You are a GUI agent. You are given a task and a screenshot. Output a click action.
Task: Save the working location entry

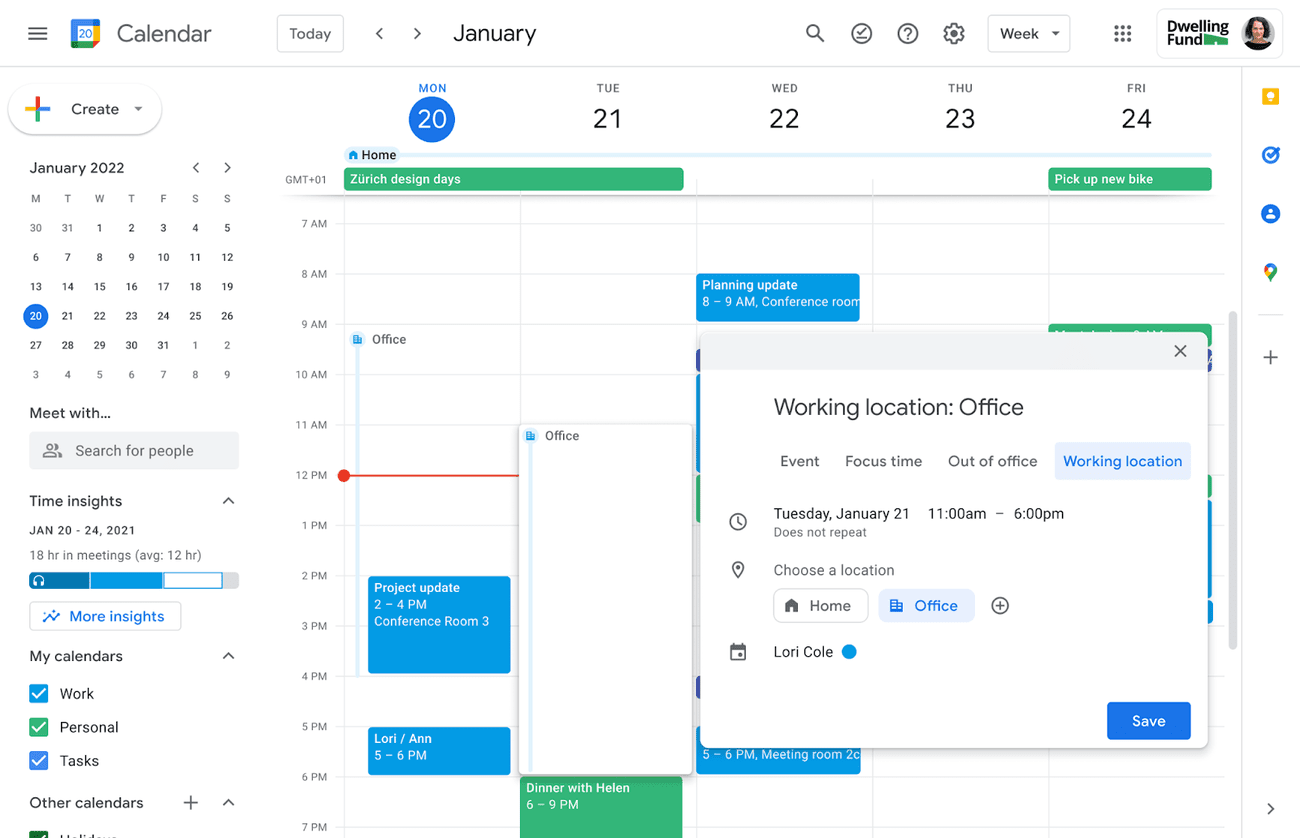1148,720
